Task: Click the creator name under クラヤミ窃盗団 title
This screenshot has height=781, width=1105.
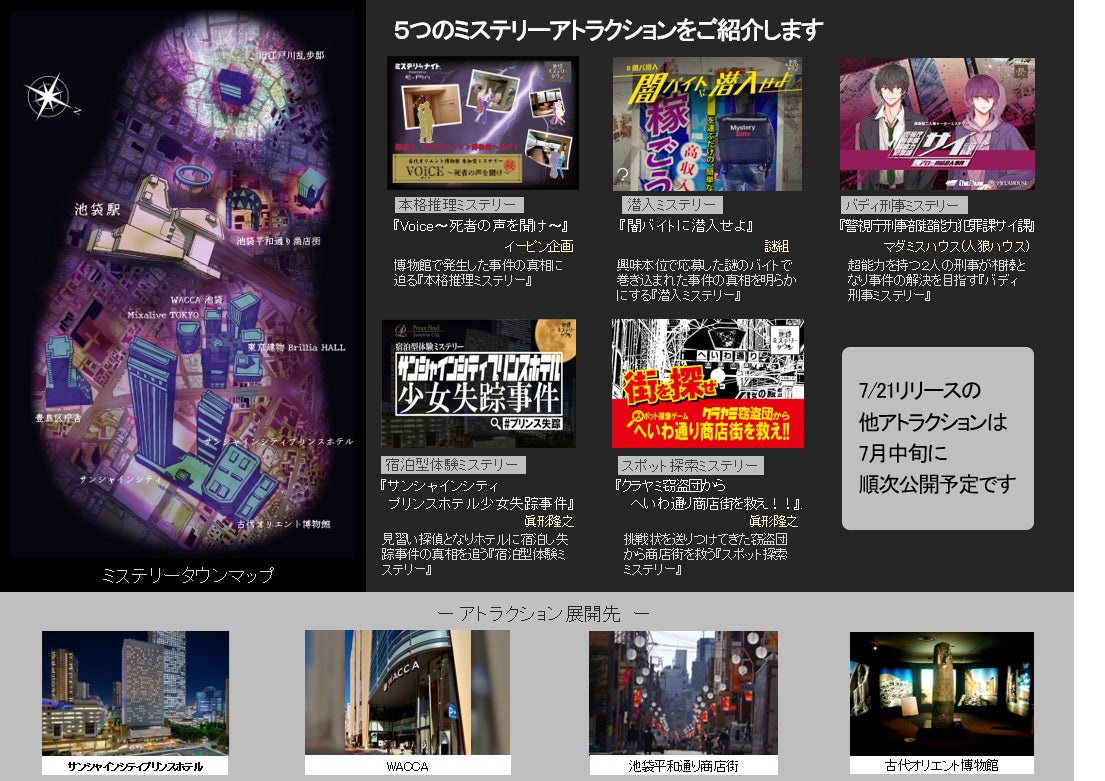Action: [773, 521]
